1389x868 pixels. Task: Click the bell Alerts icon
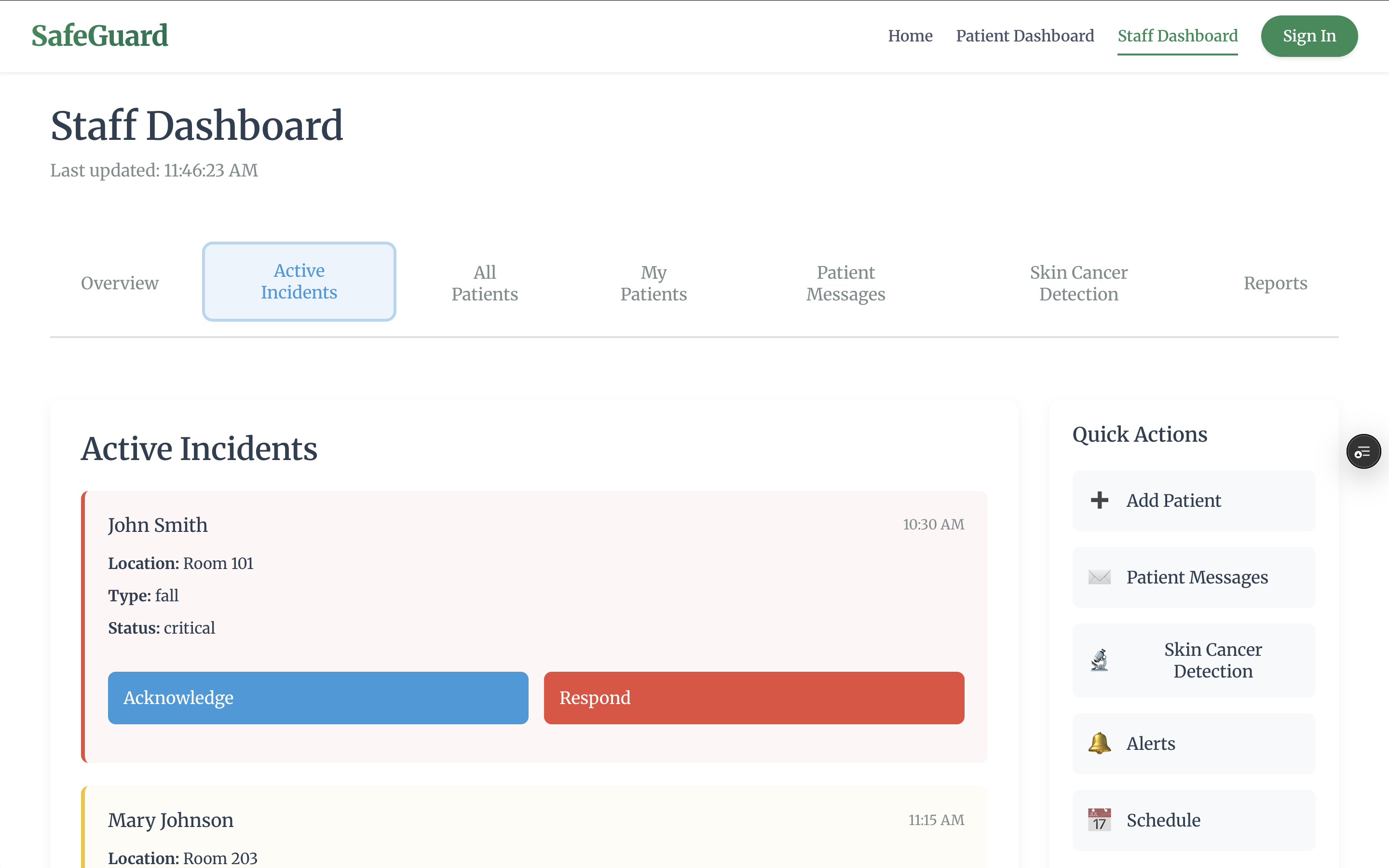(x=1099, y=744)
